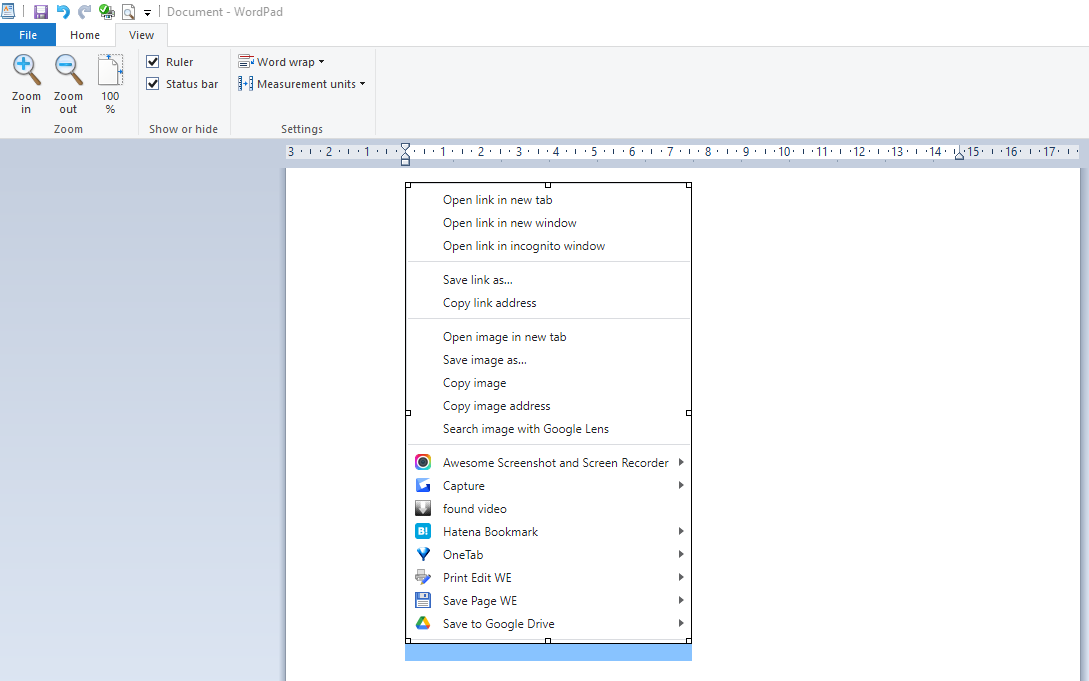Quick print the document
Image resolution: width=1089 pixels, height=681 pixels.
coord(106,12)
